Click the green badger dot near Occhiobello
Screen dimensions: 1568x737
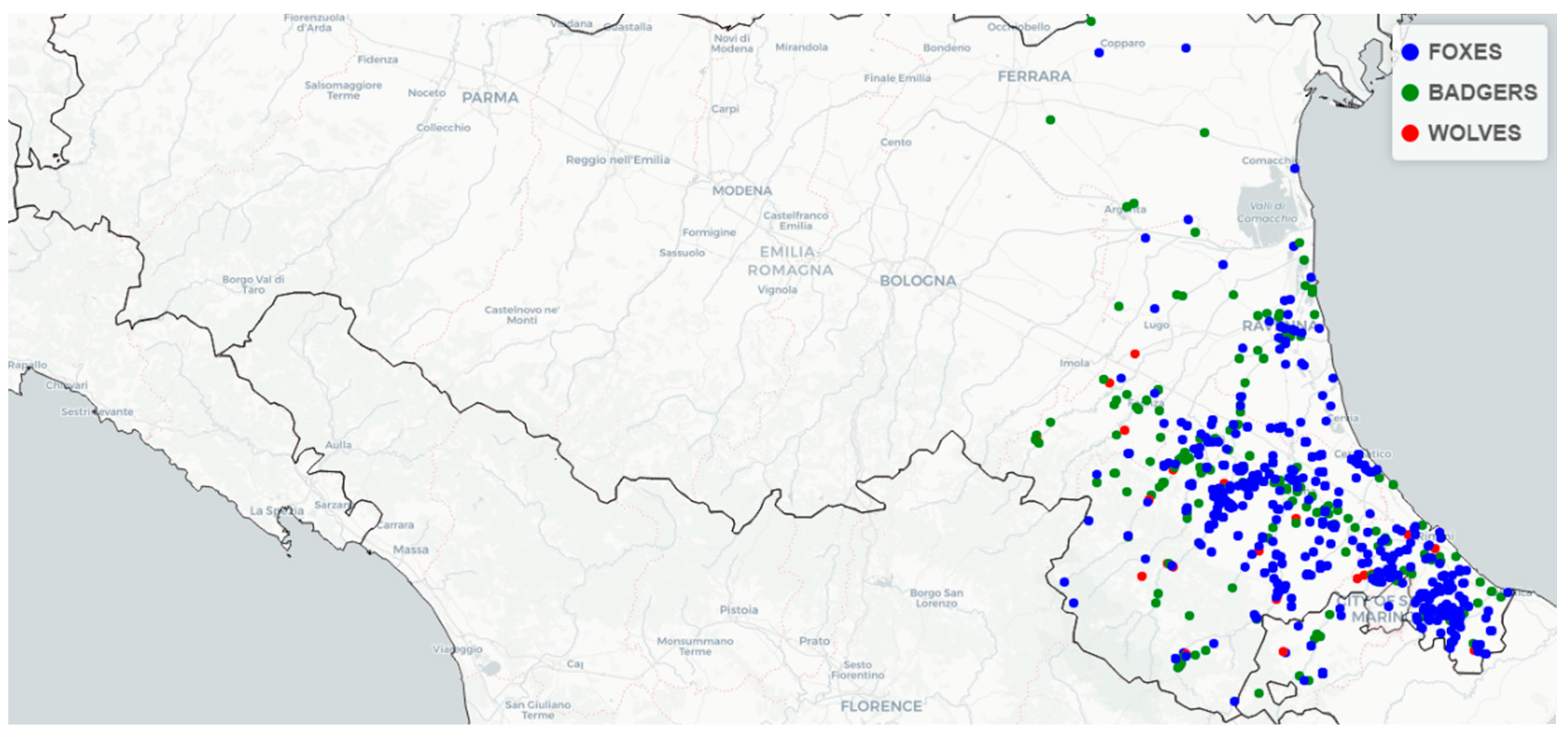1091,21
